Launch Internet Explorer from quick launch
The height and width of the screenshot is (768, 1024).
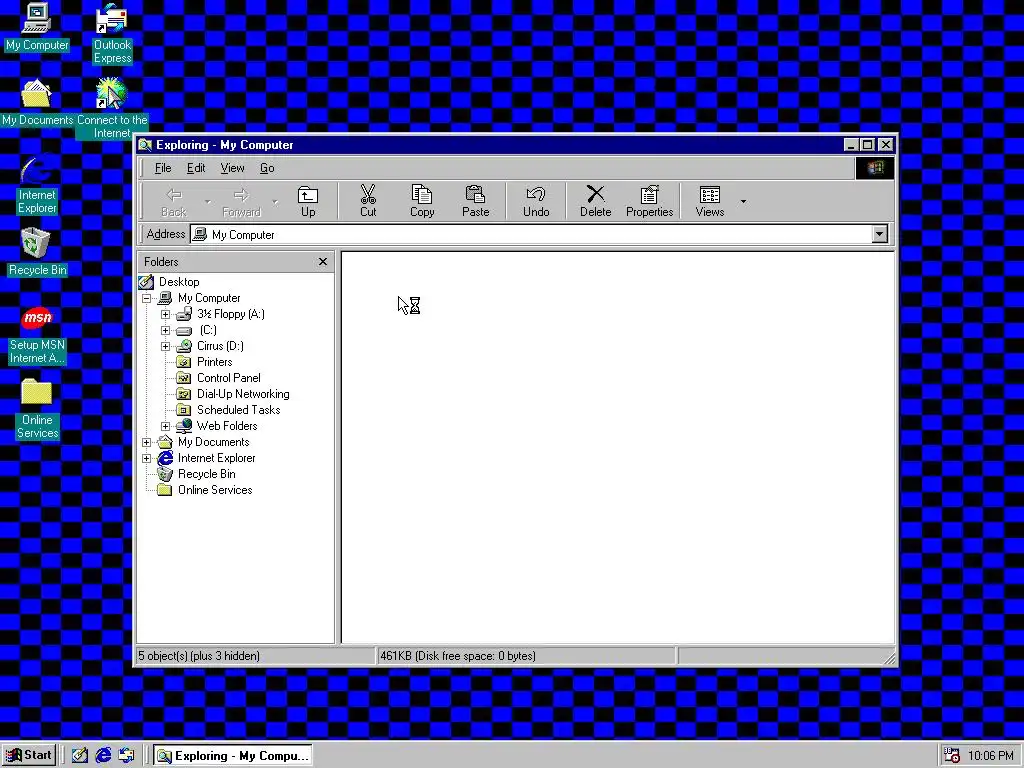tap(103, 756)
